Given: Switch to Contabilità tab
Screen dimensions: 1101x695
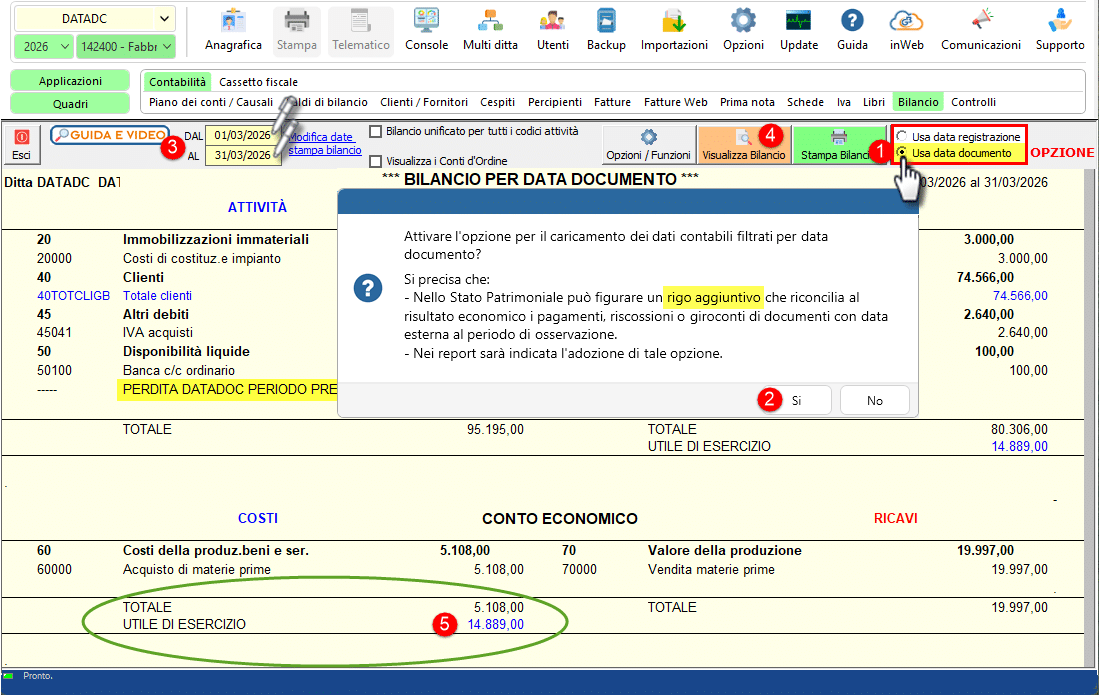Looking at the screenshot, I should [x=177, y=82].
